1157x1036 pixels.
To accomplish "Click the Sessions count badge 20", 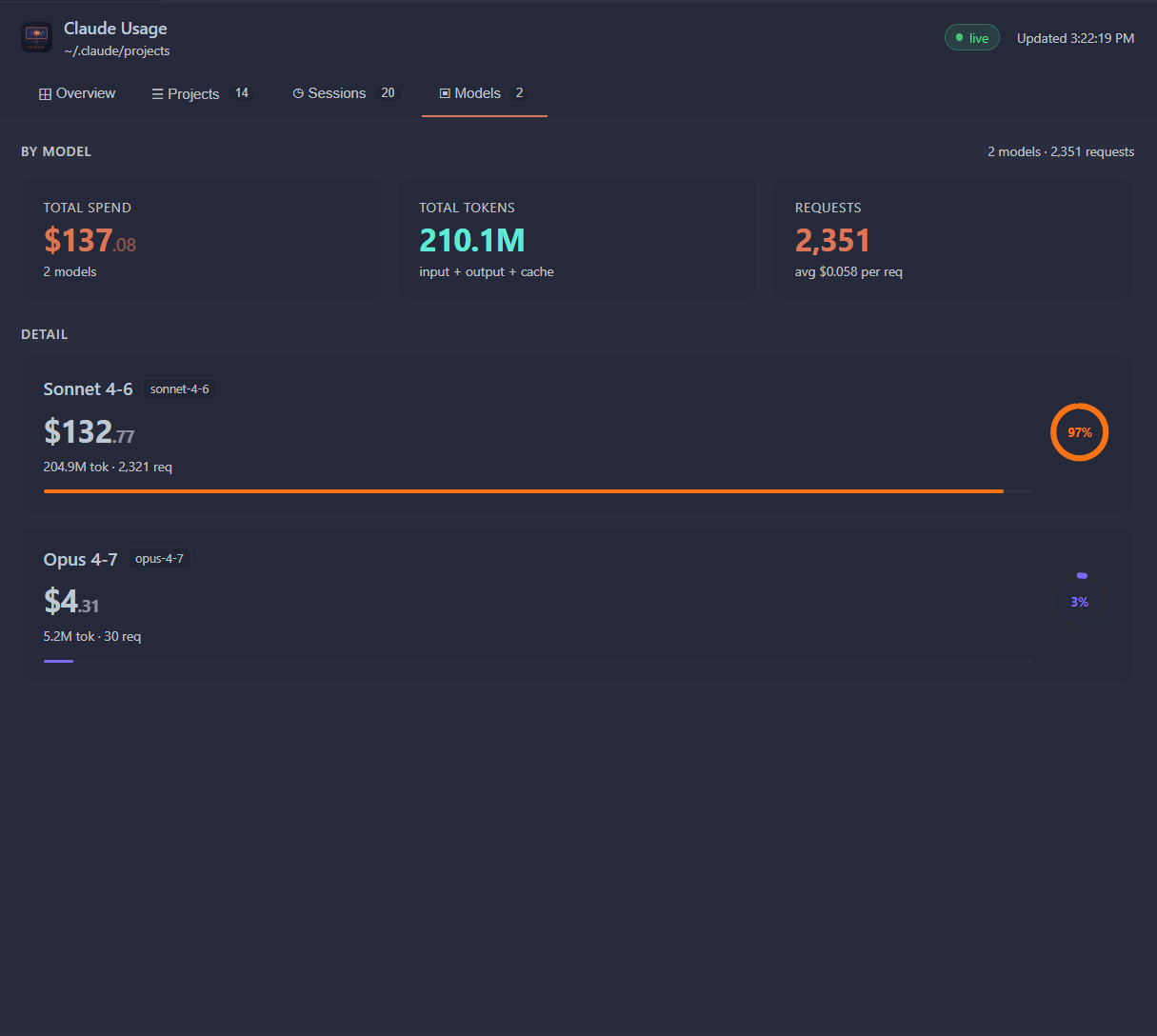I will click(x=388, y=93).
